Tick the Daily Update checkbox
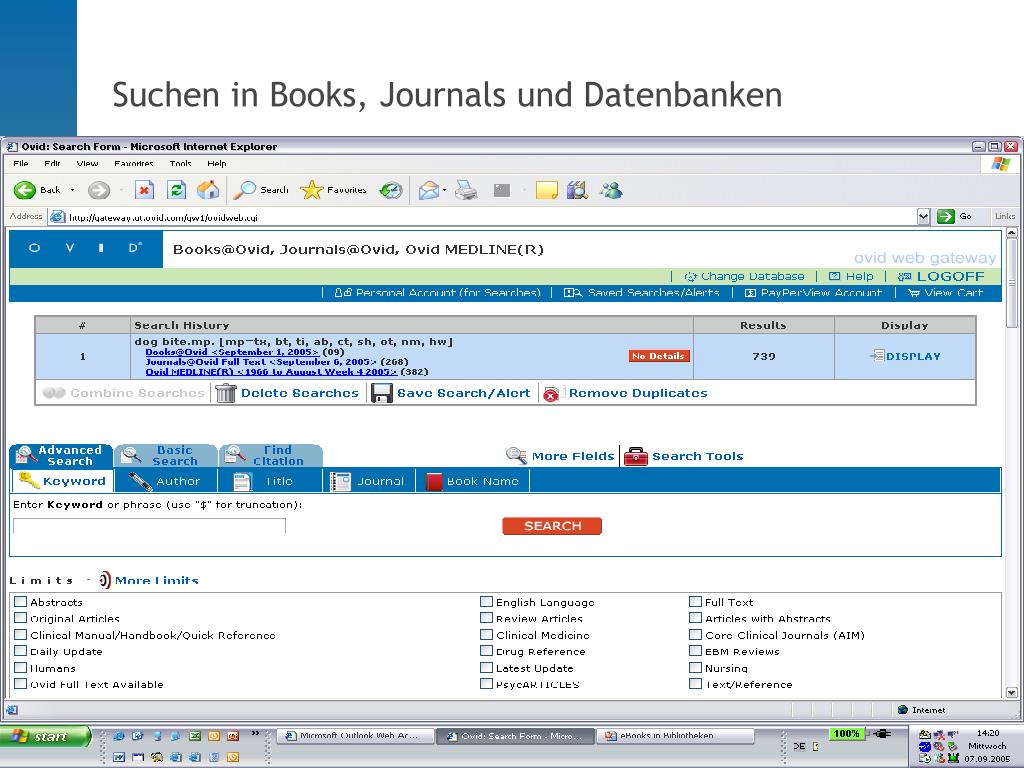This screenshot has width=1024, height=768. 21,651
